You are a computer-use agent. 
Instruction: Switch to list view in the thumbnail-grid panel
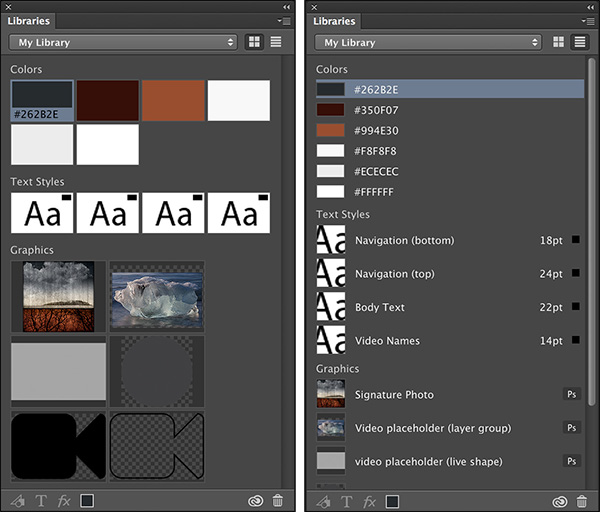pyautogui.click(x=274, y=42)
